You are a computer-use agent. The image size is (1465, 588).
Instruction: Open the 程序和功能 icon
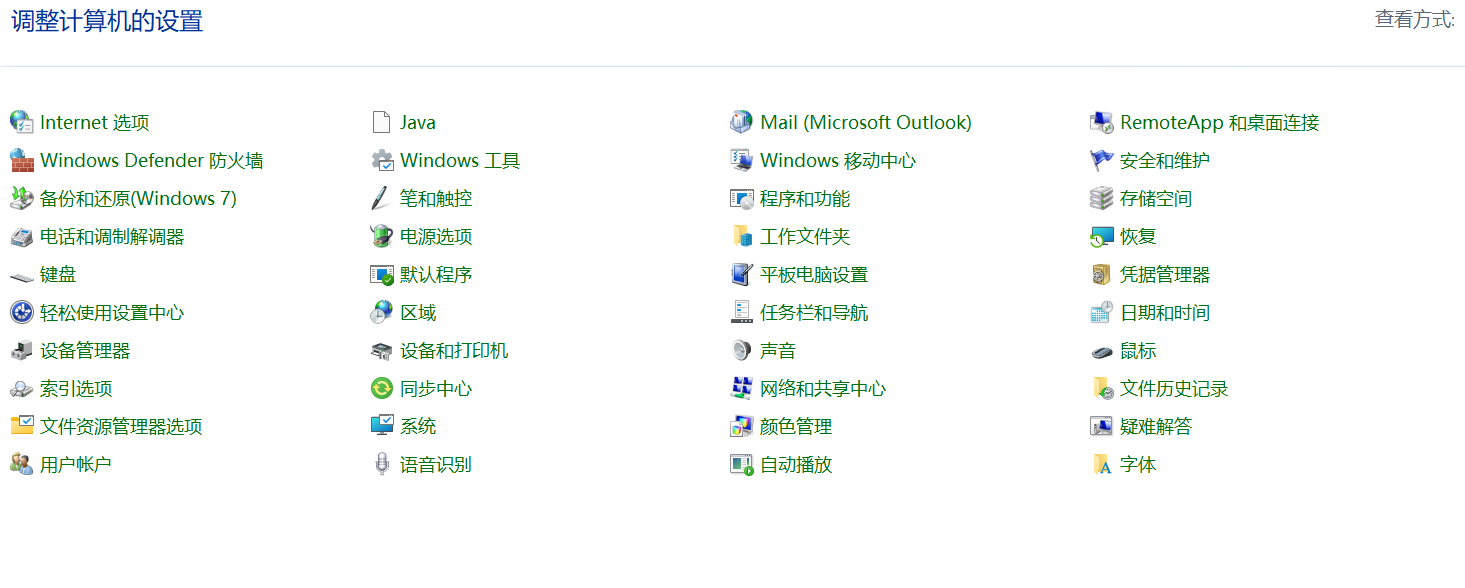click(742, 198)
